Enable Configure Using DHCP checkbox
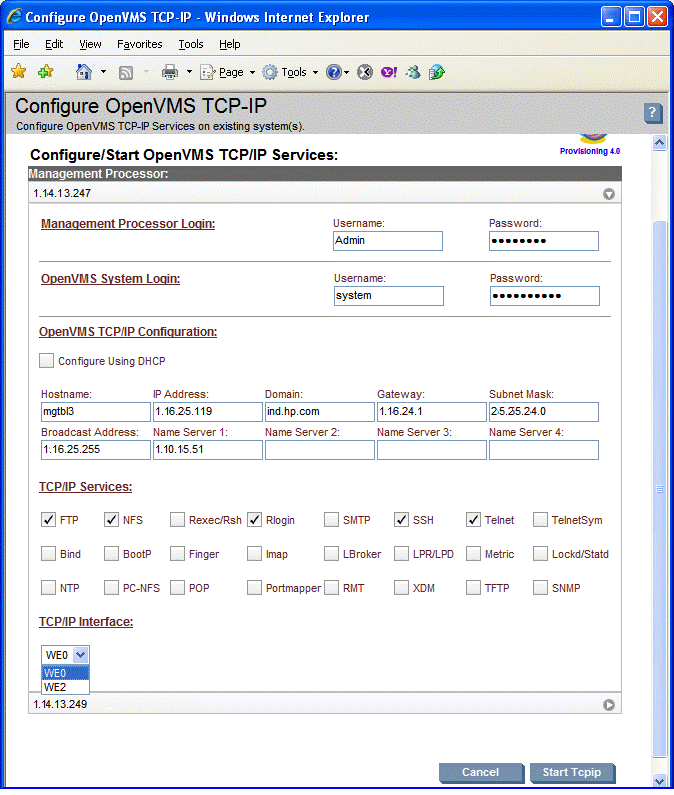 pyautogui.click(x=46, y=361)
